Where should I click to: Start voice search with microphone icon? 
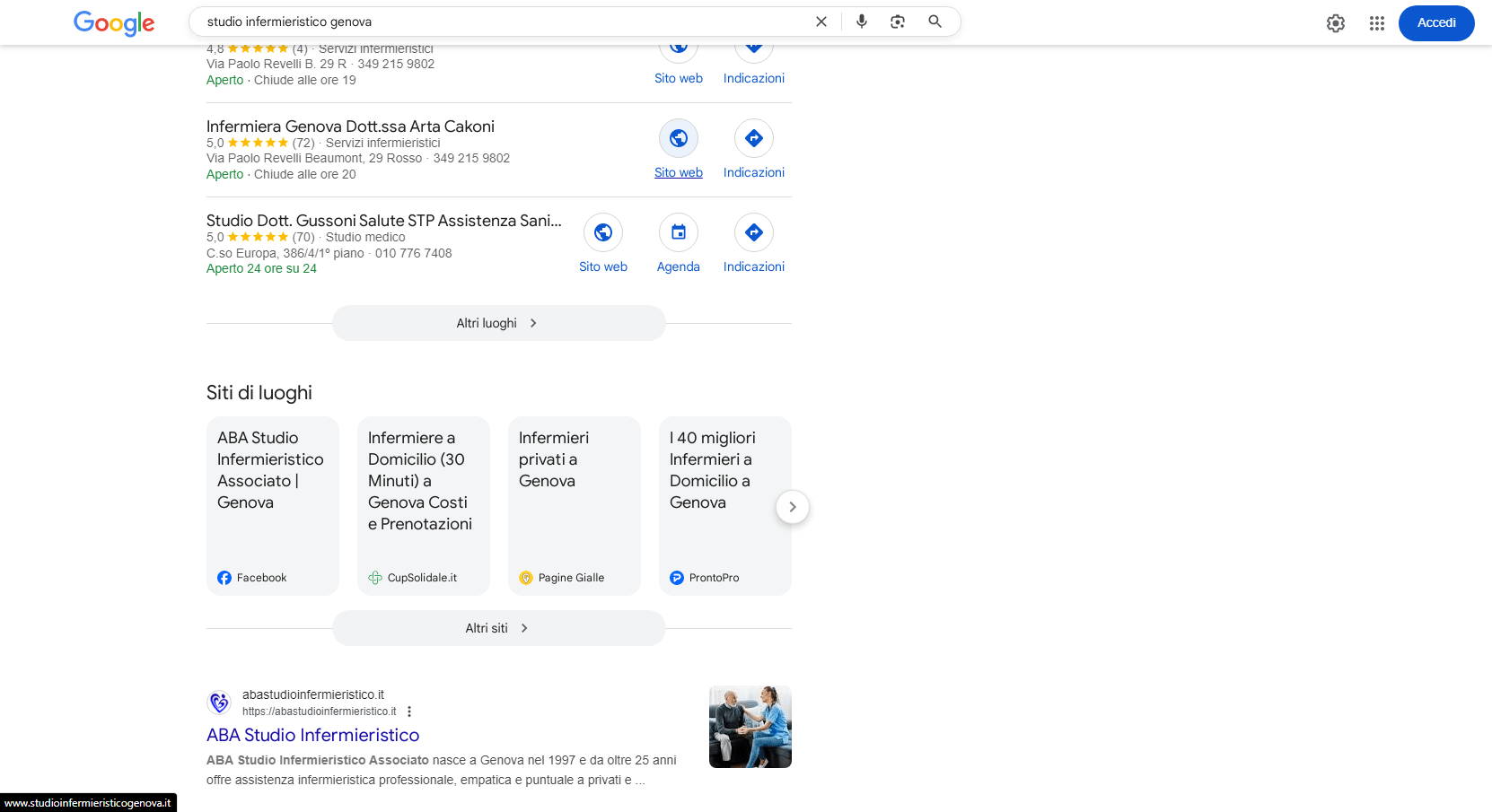tap(861, 22)
